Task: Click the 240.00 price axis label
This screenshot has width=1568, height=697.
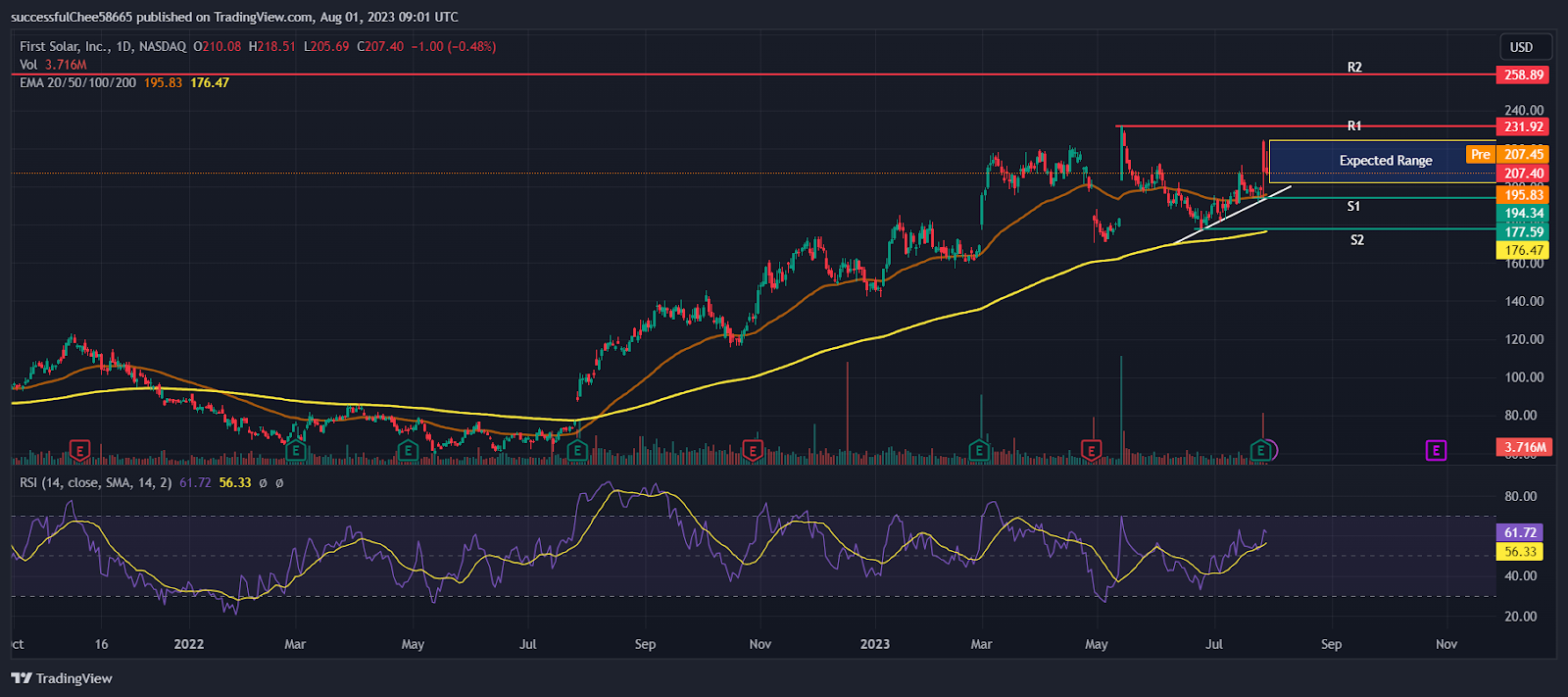Action: tap(1524, 110)
